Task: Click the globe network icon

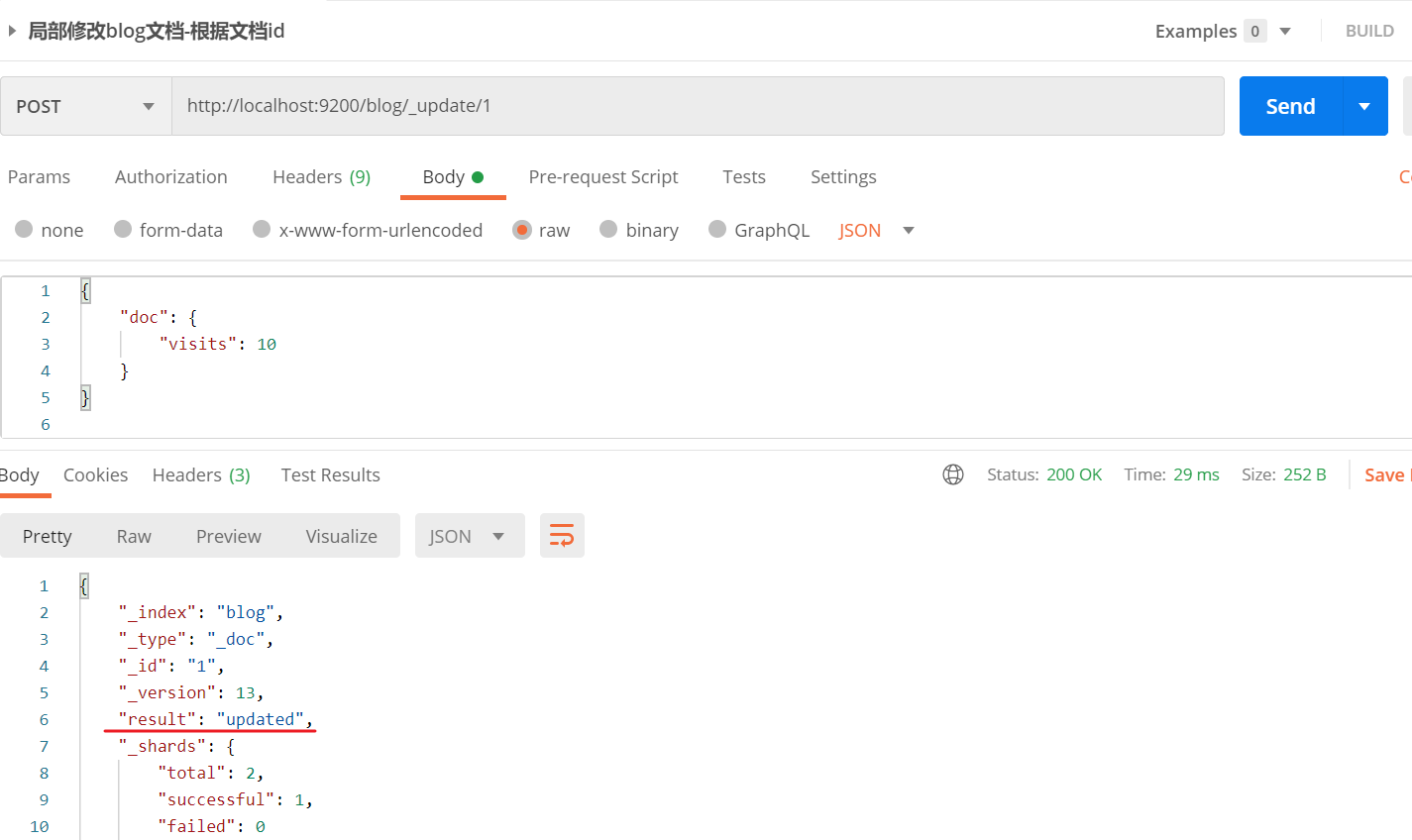Action: click(953, 474)
